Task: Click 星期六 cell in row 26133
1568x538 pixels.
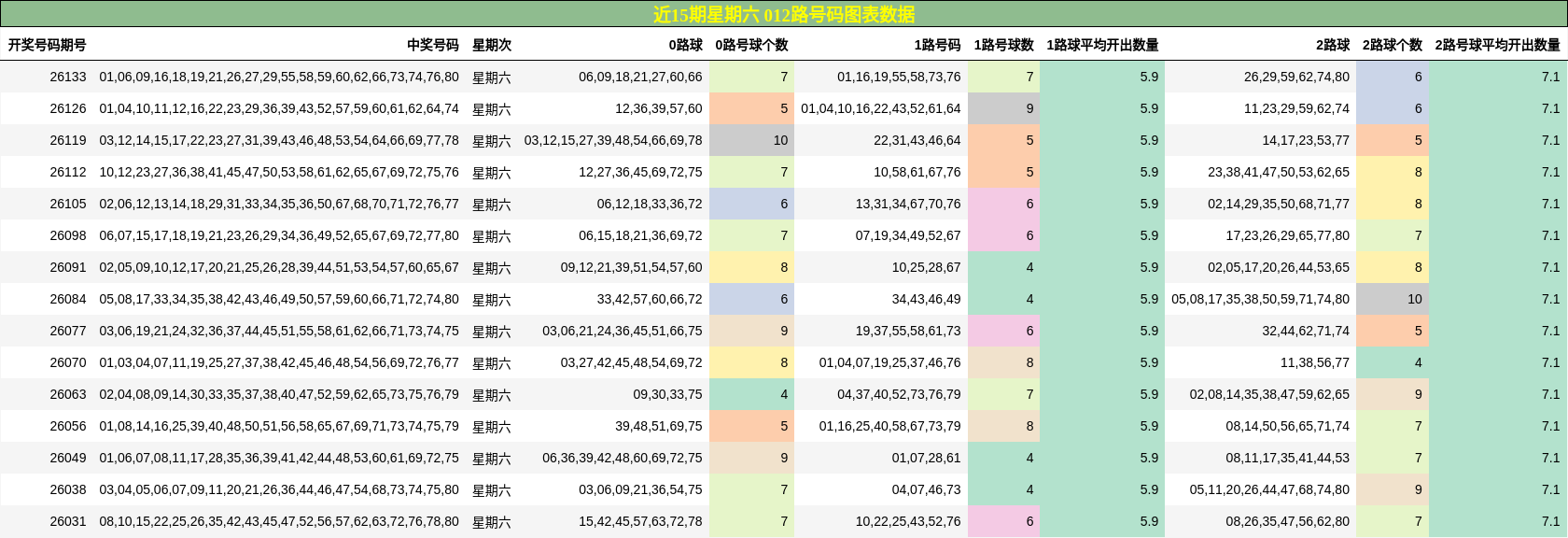Action: pos(492,78)
